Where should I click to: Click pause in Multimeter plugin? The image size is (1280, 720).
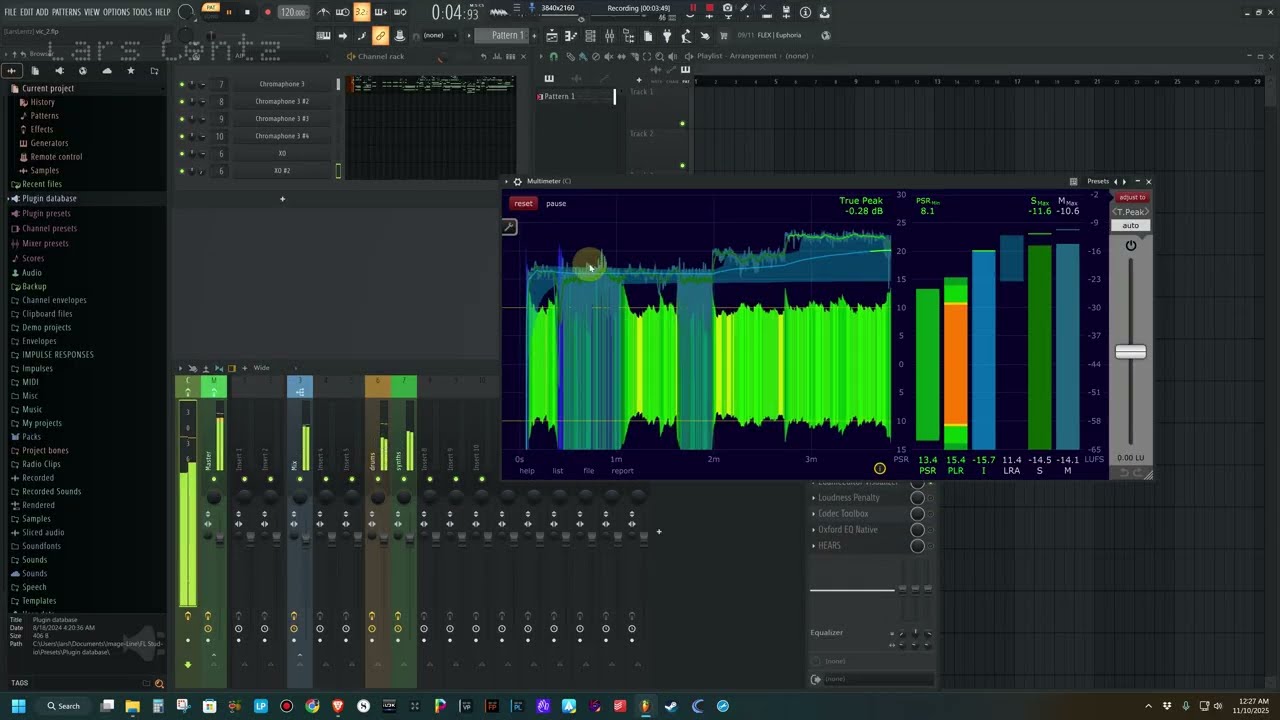pyautogui.click(x=556, y=203)
